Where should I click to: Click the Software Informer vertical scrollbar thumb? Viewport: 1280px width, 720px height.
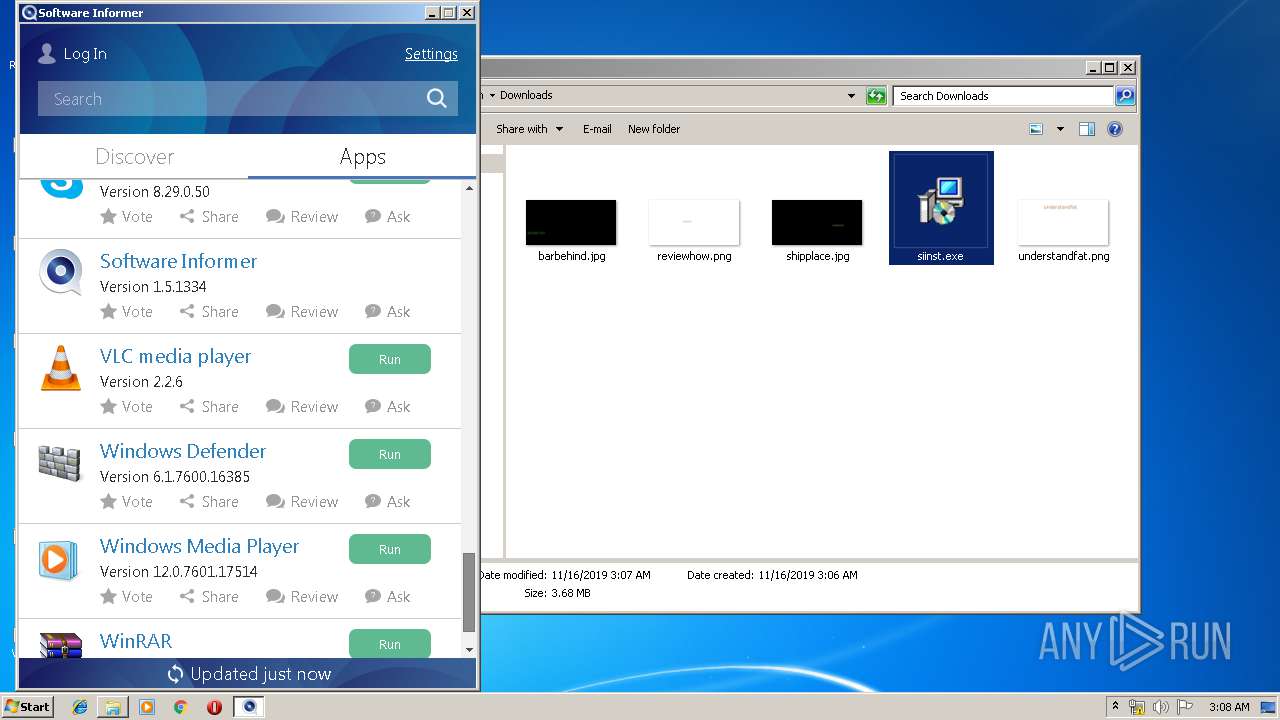tap(468, 592)
